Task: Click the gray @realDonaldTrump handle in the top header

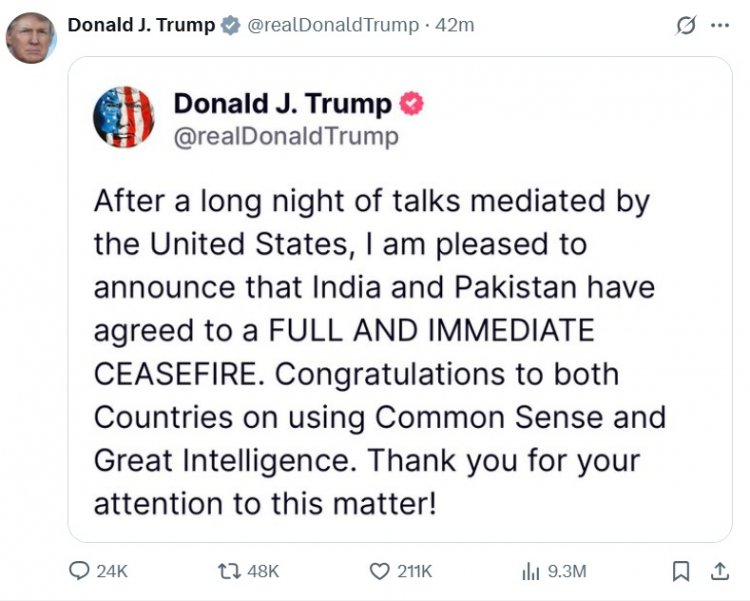Action: tap(332, 26)
